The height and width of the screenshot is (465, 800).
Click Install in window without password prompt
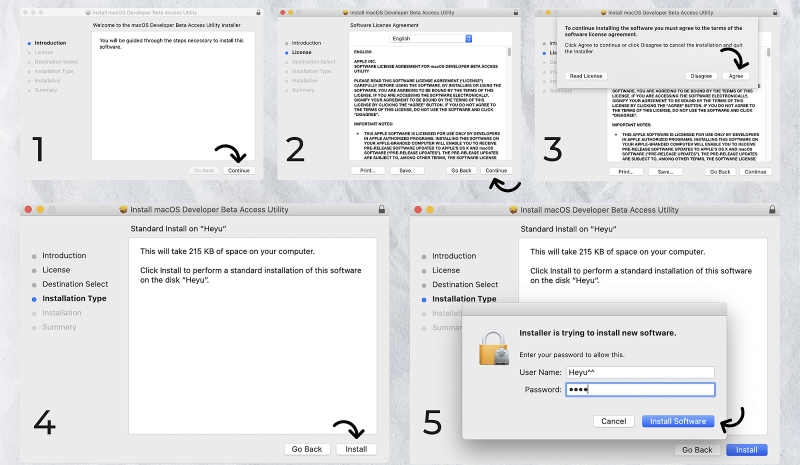tap(356, 449)
